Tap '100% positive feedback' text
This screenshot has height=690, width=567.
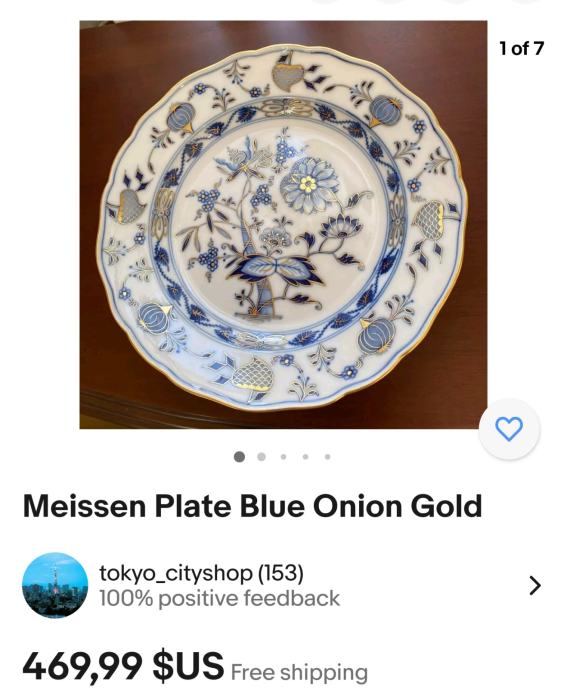click(219, 598)
